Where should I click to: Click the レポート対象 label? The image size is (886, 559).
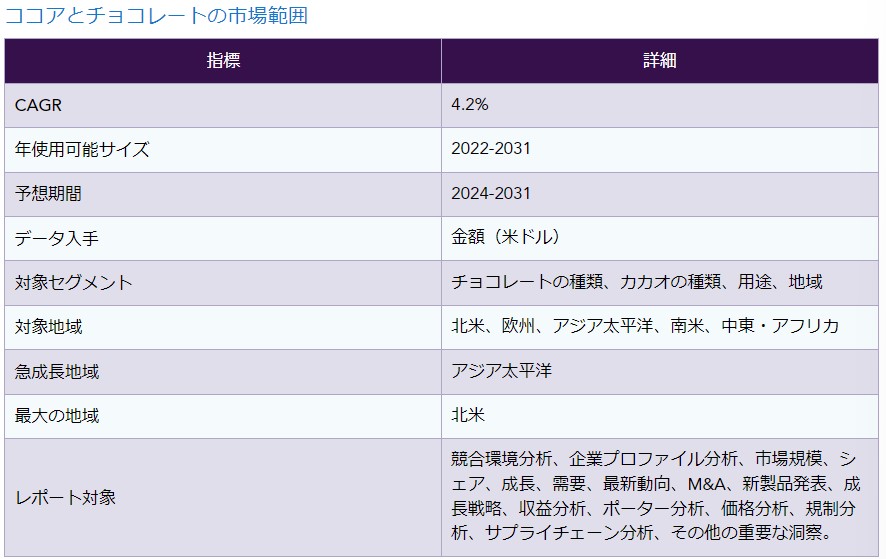(x=65, y=497)
